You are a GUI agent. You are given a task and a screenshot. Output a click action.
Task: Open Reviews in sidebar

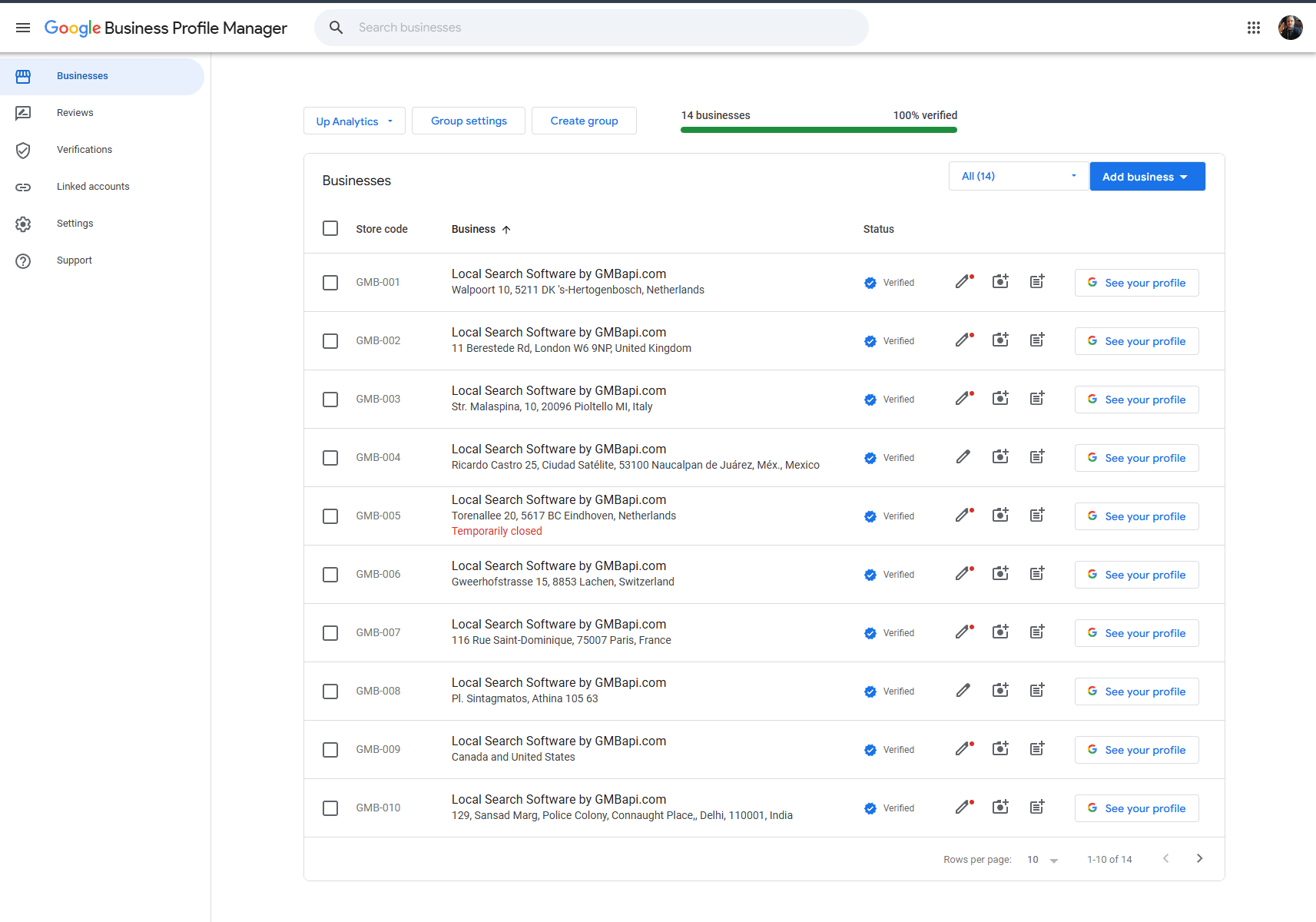point(102,113)
